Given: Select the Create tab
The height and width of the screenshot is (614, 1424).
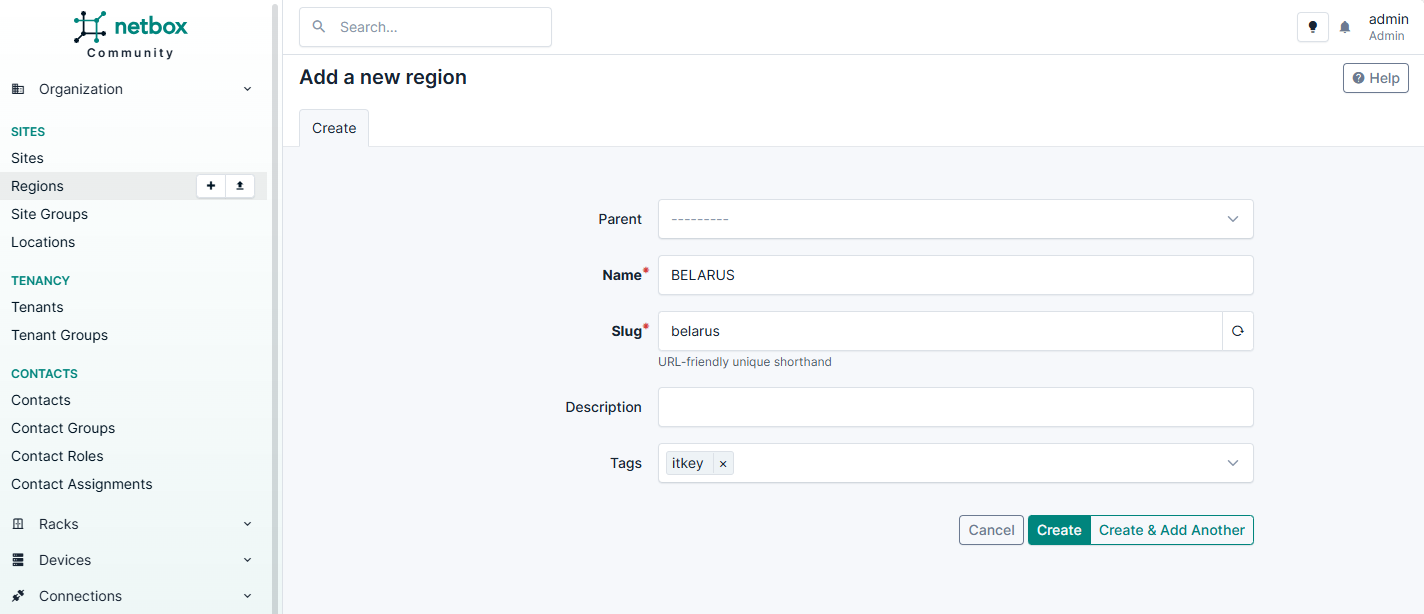Looking at the screenshot, I should 334,128.
